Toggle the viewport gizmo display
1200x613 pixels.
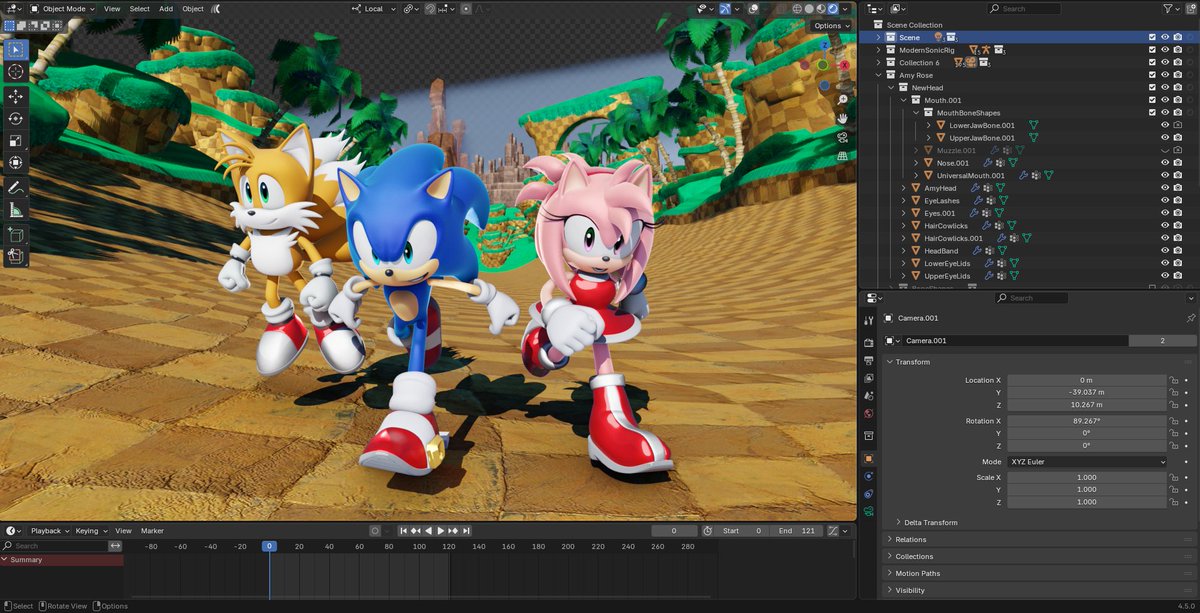727,9
